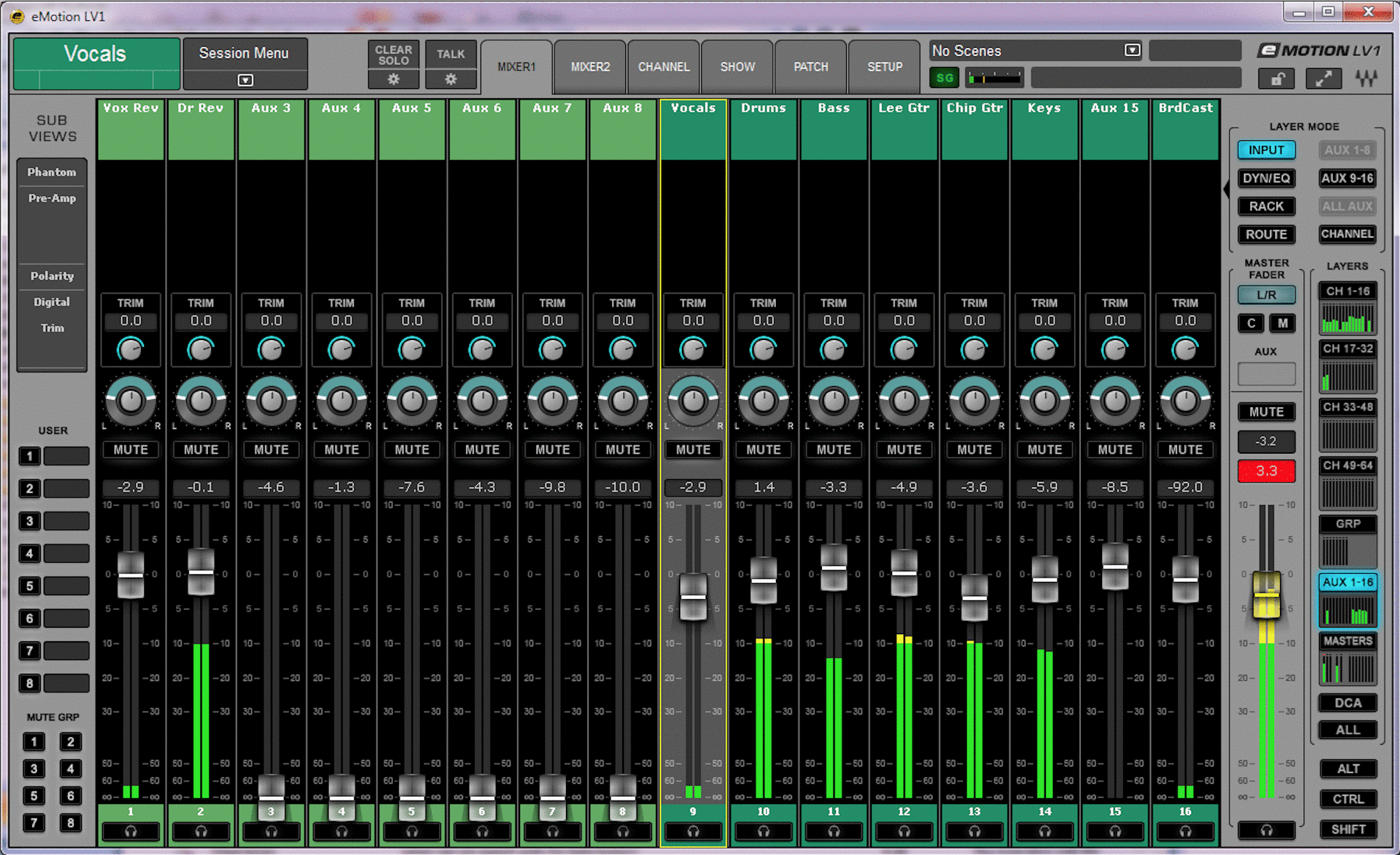
Task: Click the Vox Rev pan knob
Action: (131, 401)
